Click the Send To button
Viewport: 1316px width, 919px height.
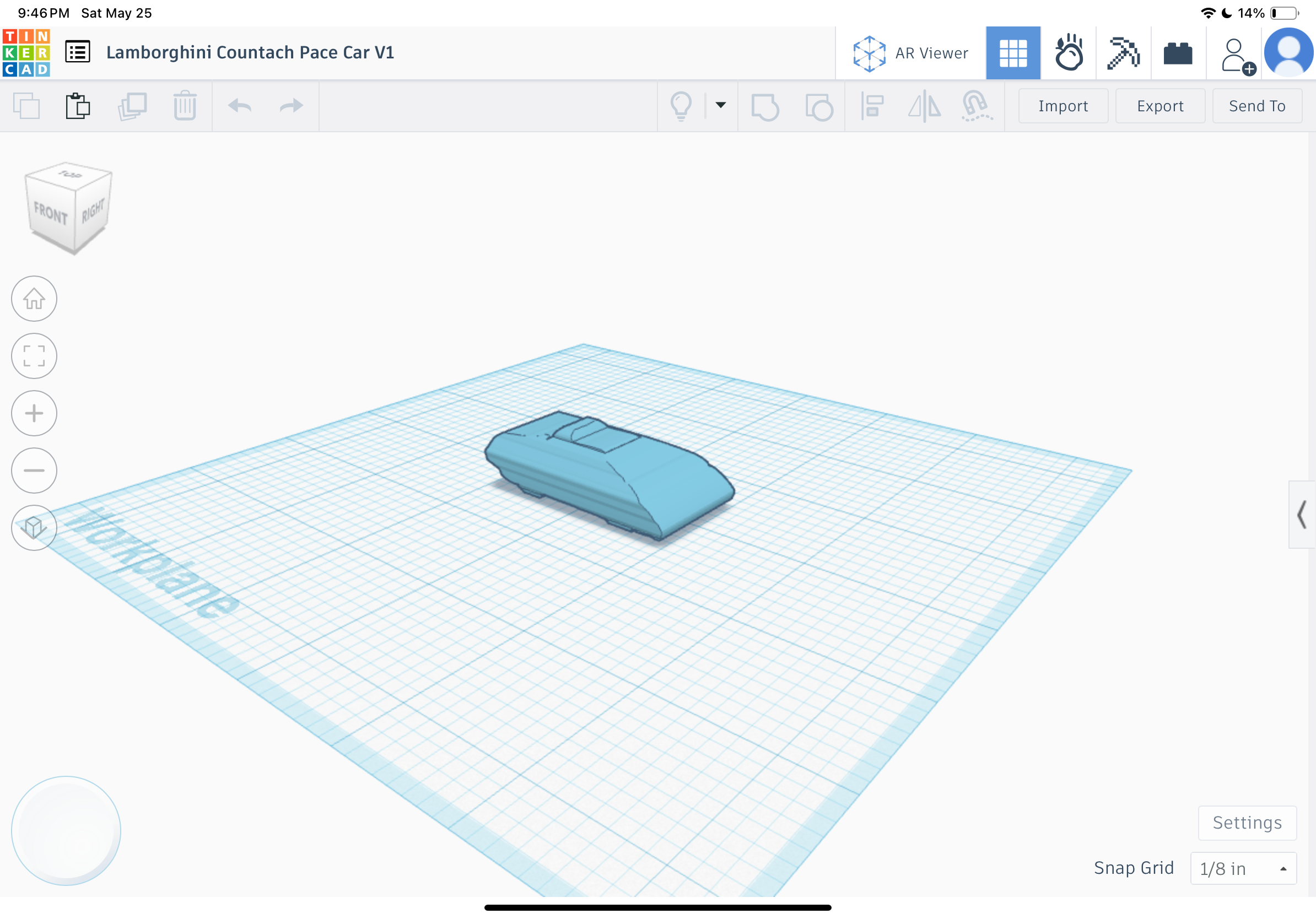1256,106
